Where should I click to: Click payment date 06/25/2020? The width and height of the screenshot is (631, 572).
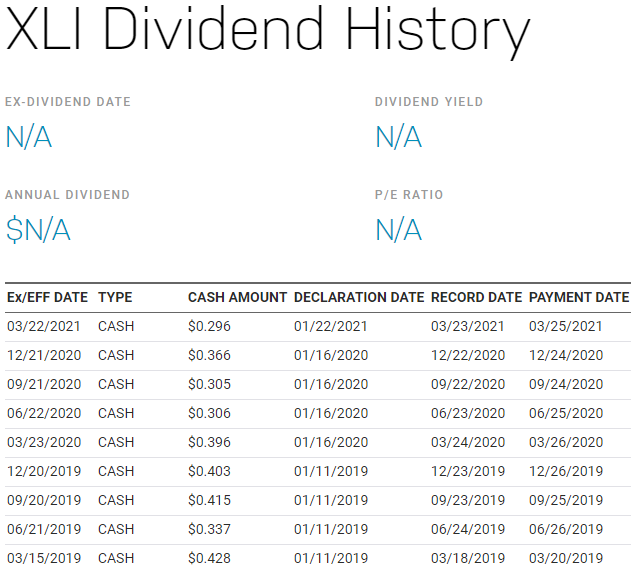(x=566, y=413)
